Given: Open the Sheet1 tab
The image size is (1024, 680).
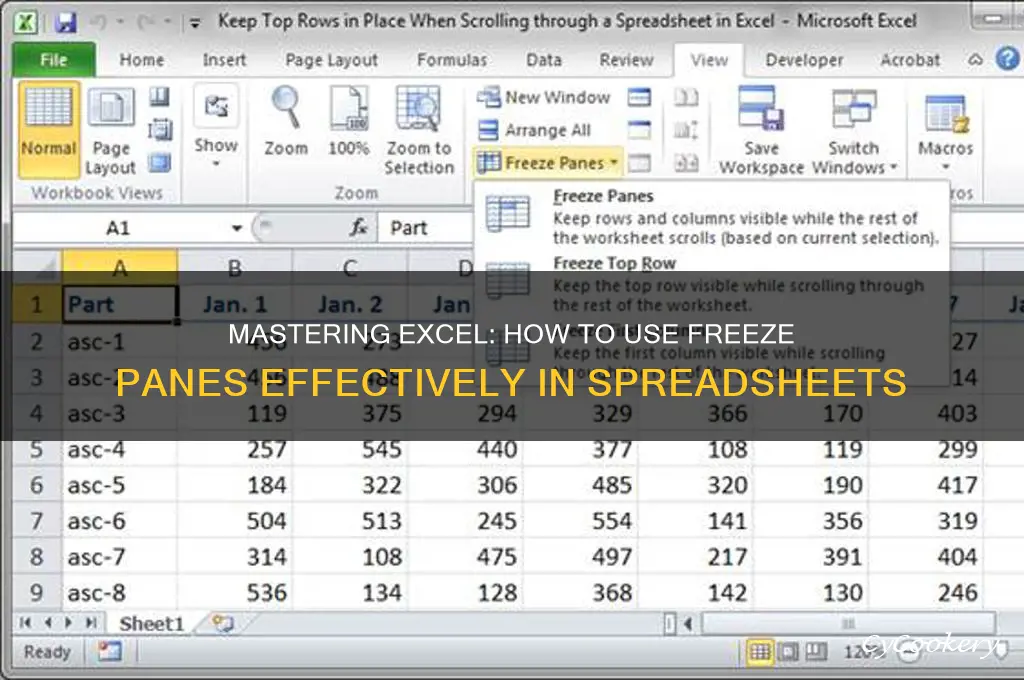Looking at the screenshot, I should click(152, 624).
